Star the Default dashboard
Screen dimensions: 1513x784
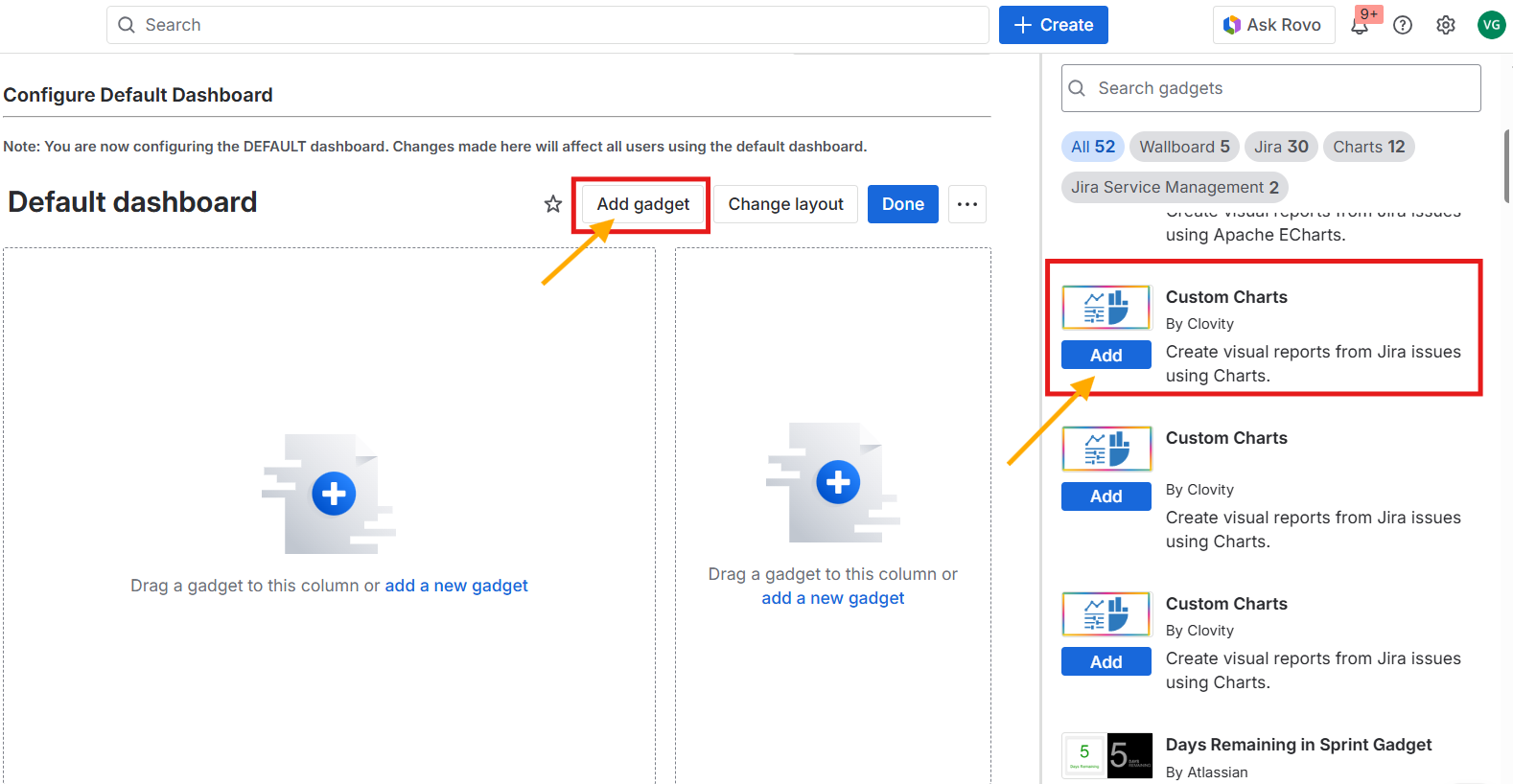(553, 204)
